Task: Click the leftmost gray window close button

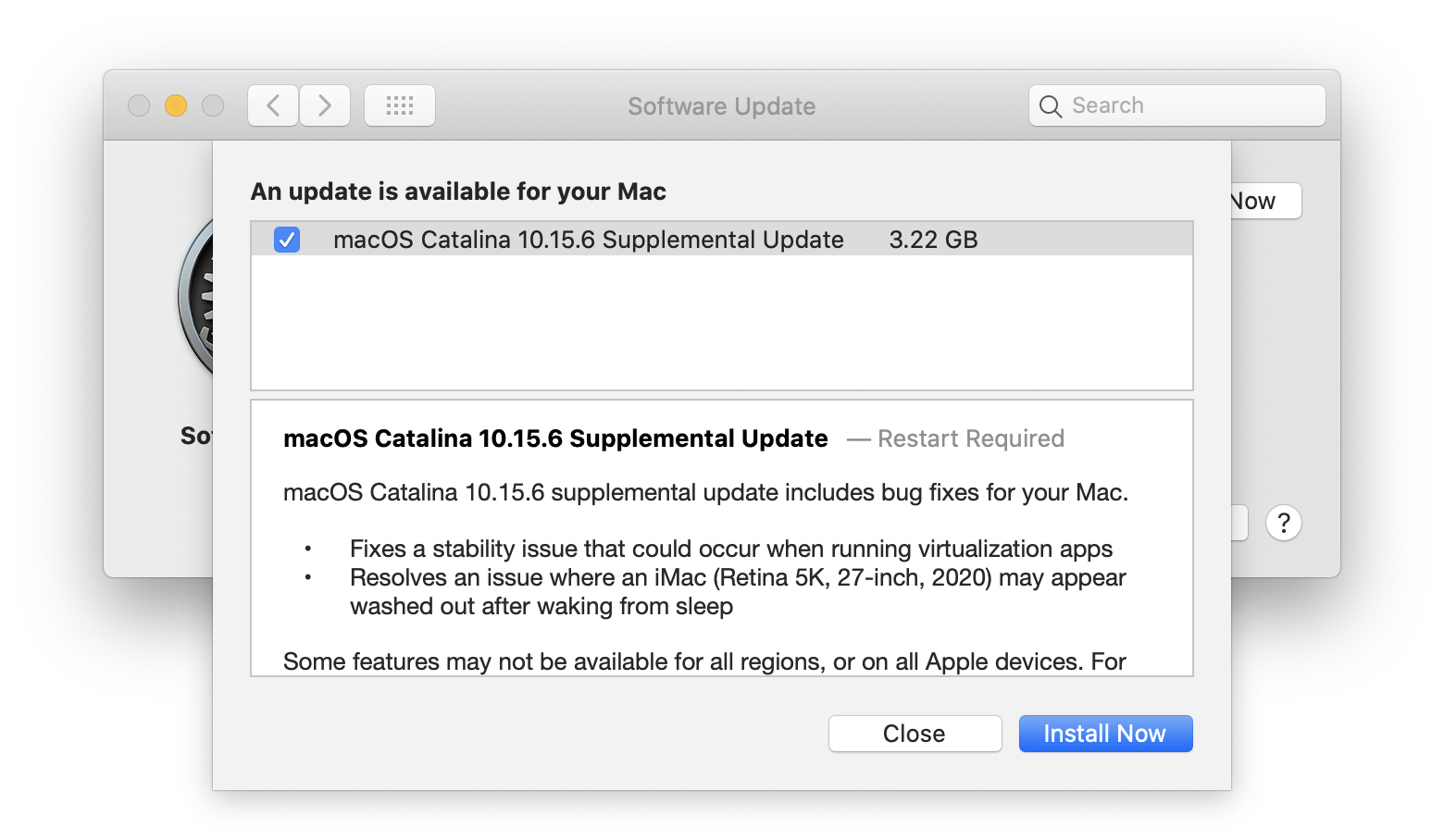Action: click(139, 105)
